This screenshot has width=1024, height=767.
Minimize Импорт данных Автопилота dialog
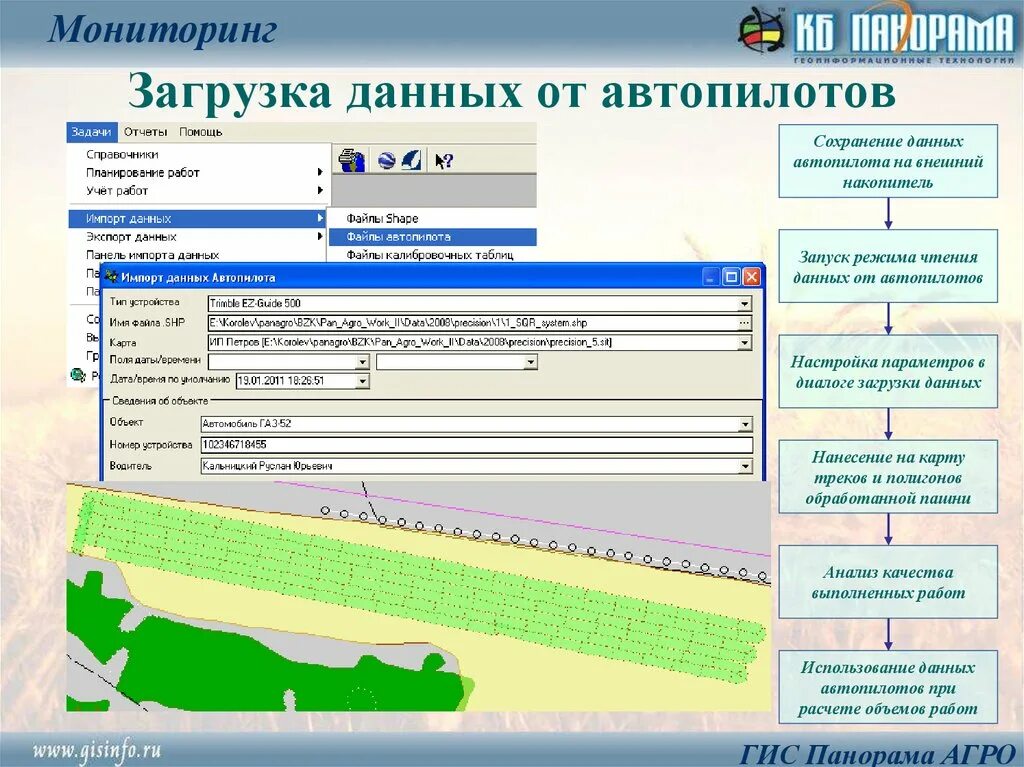tap(712, 277)
